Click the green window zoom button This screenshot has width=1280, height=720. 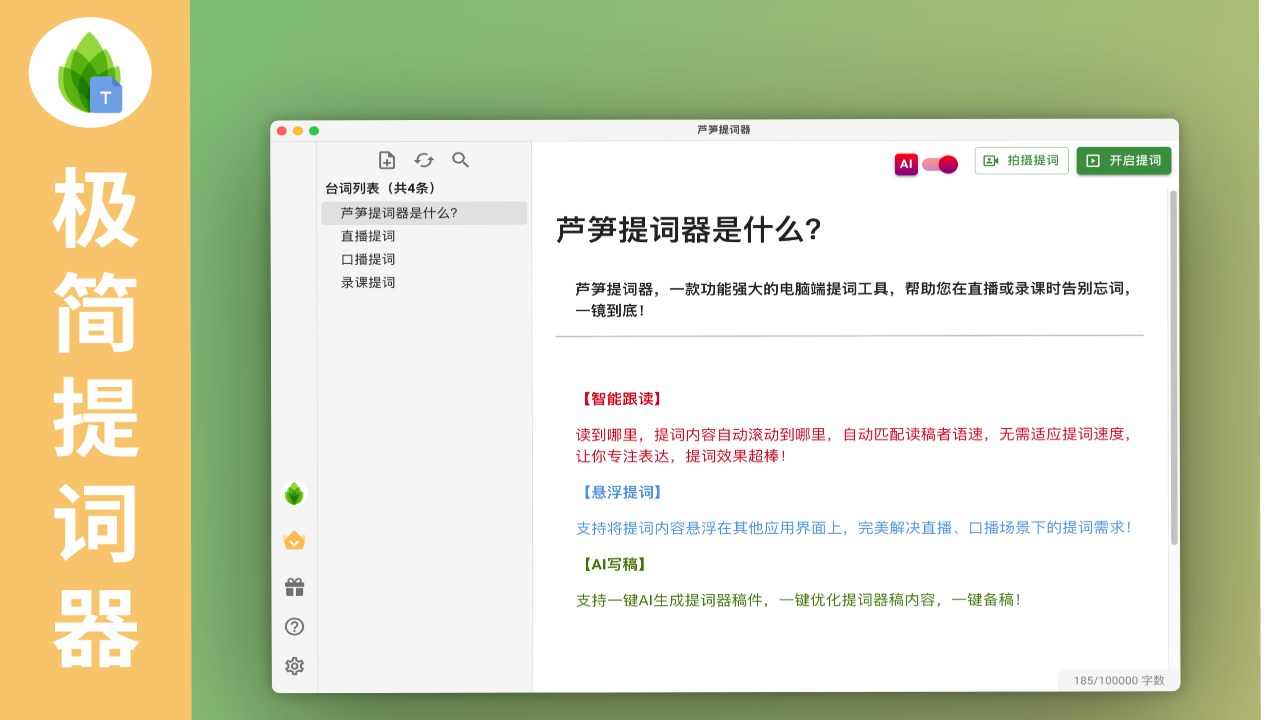click(x=314, y=131)
